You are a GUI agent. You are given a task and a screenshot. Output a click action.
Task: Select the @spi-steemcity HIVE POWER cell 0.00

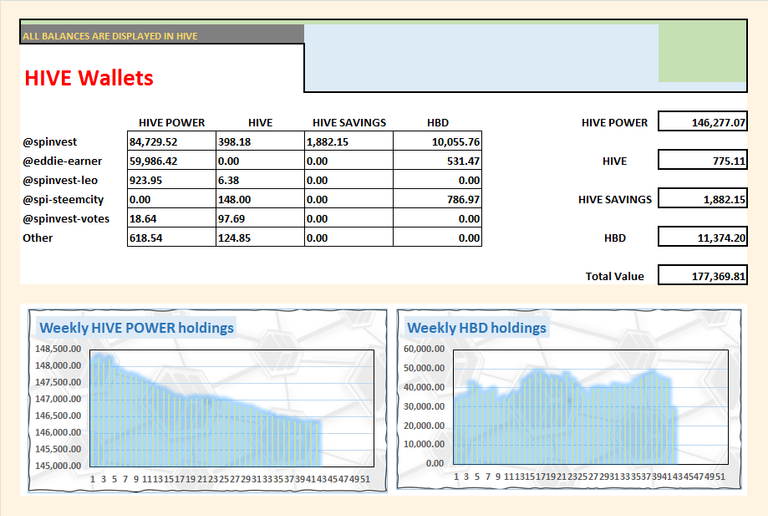171,199
